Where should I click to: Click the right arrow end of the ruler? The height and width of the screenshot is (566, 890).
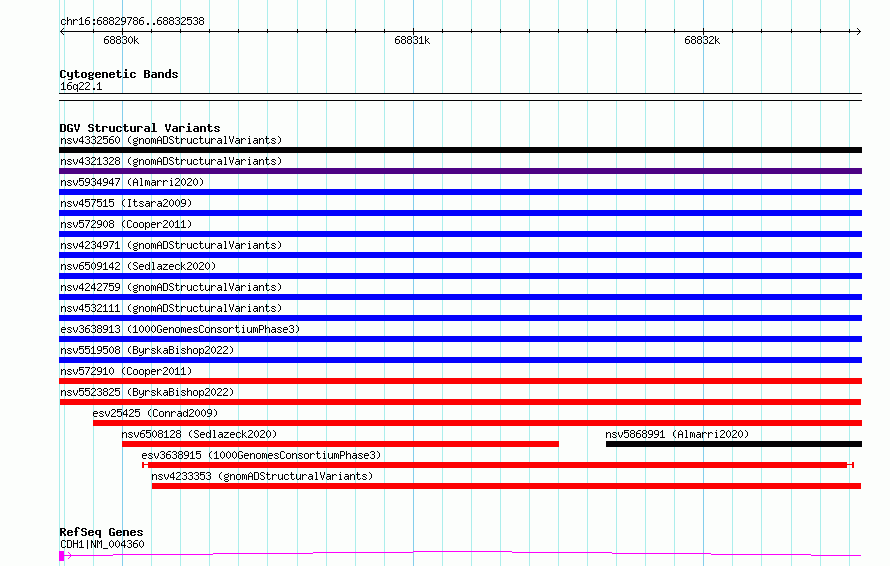[858, 32]
